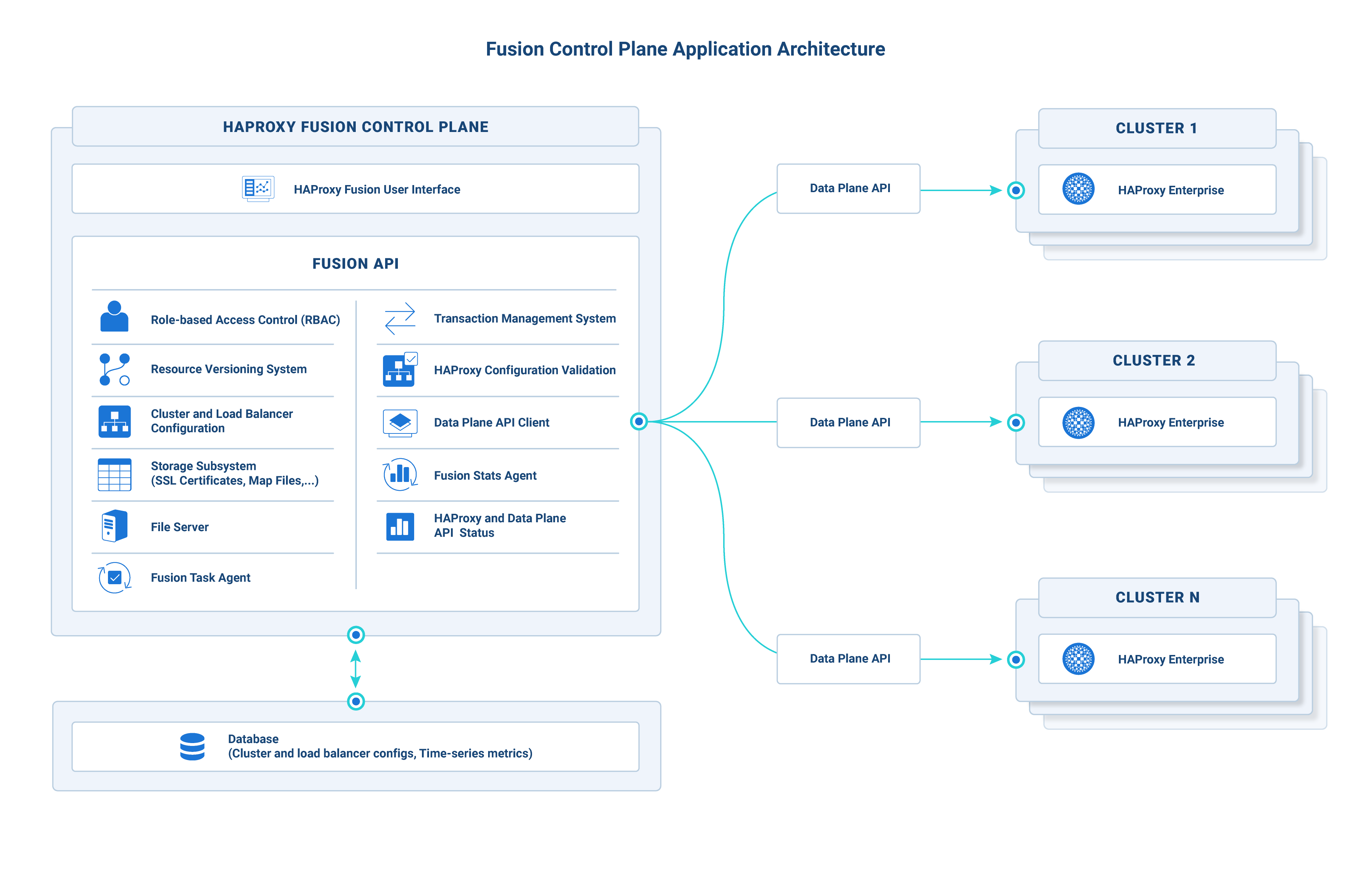Click the connector node at Cluster 1 entry
The width and height of the screenshot is (1372, 874).
[x=1016, y=190]
